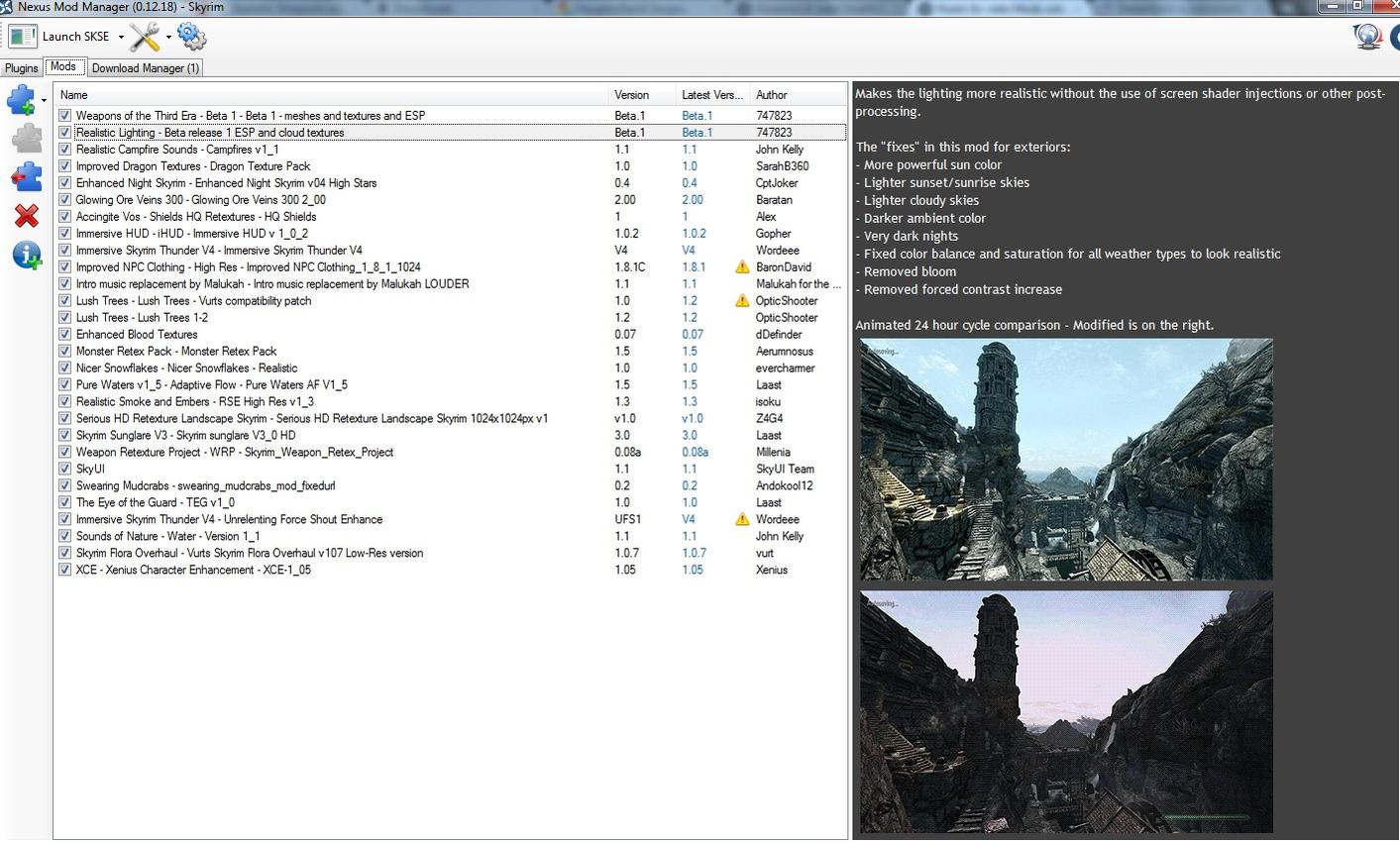Viewport: 1400px width, 844px height.
Task: Click the red X Delete Mod icon
Action: tap(26, 216)
